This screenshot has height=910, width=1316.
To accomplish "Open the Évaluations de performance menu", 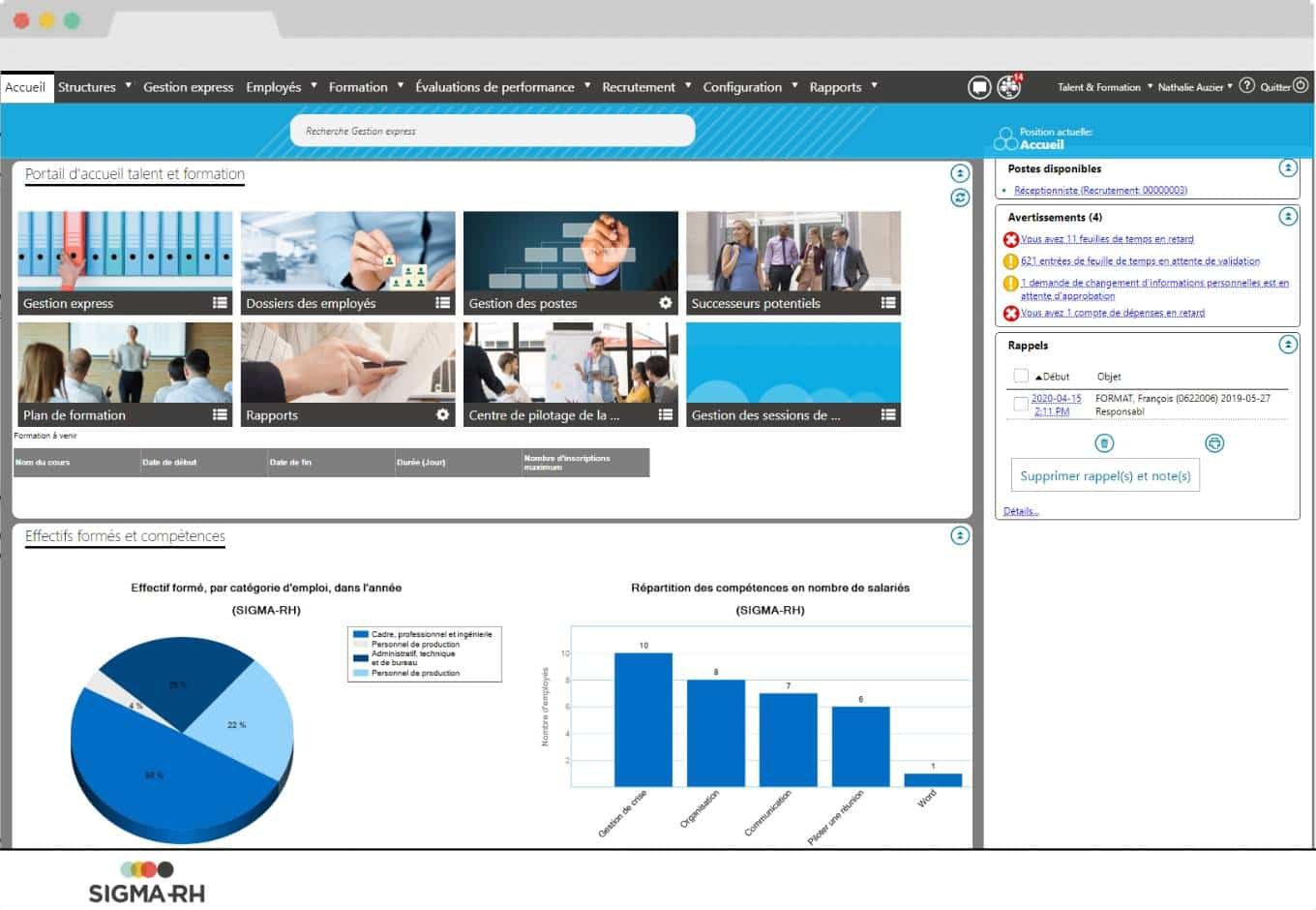I will (502, 87).
